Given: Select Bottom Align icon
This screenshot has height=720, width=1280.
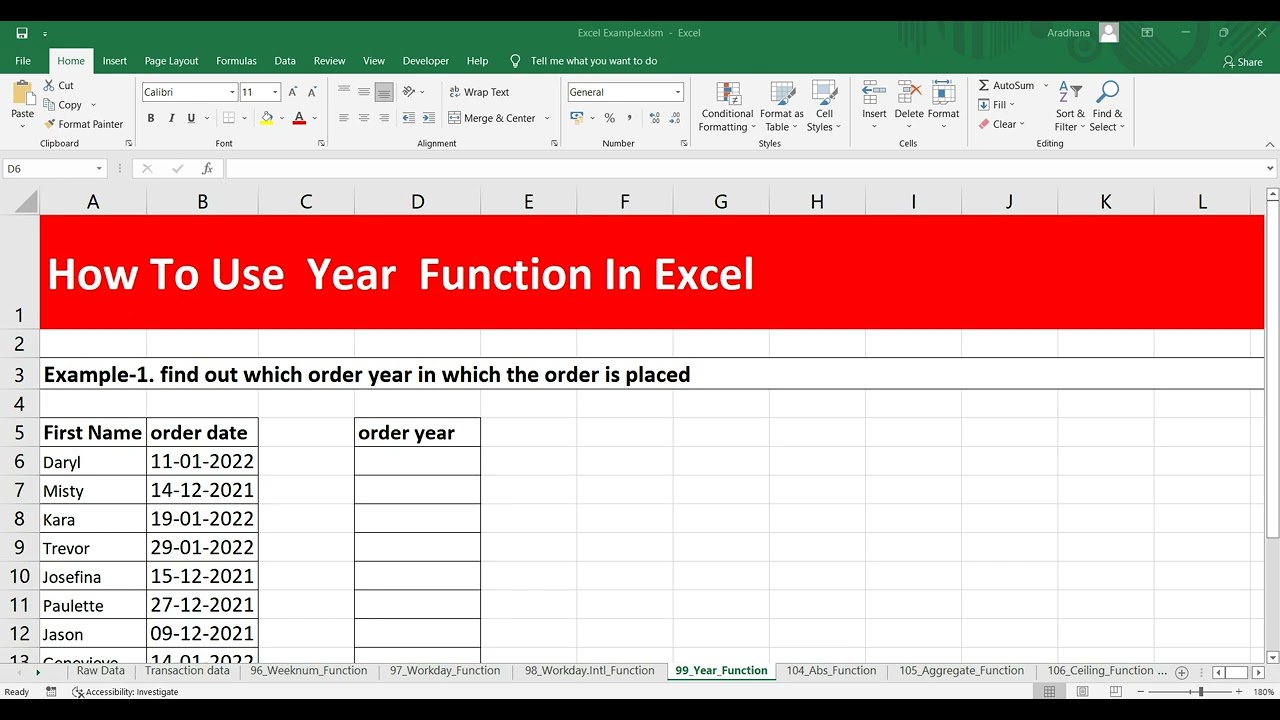Looking at the screenshot, I should (384, 92).
